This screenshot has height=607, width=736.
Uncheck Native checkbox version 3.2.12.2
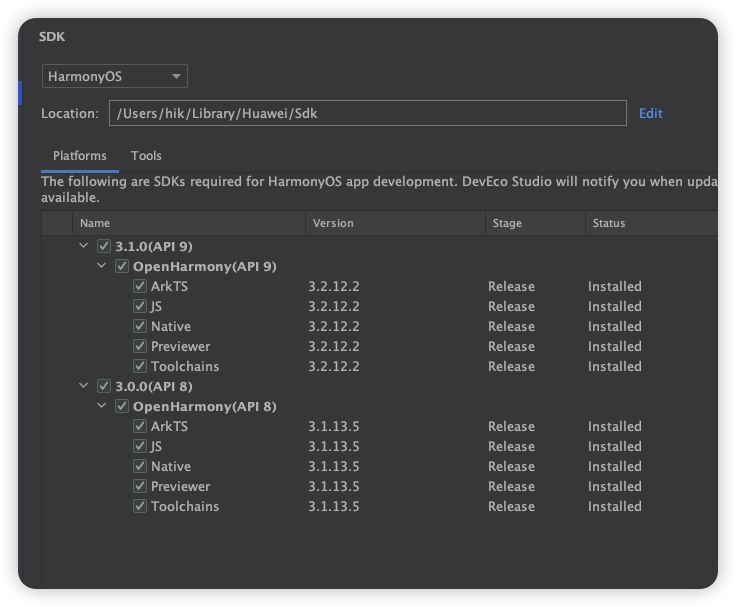point(139,326)
